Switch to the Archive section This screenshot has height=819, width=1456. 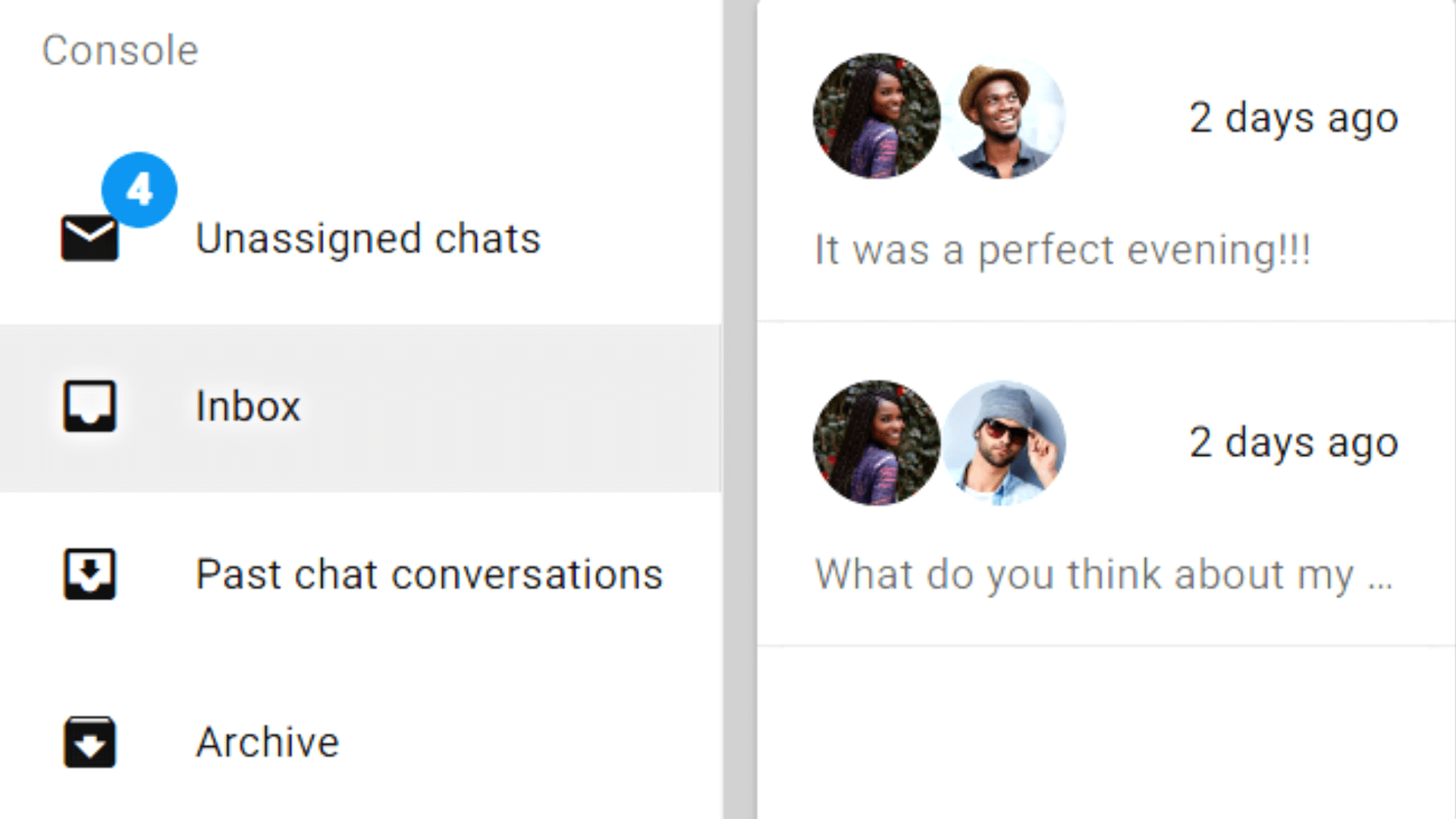pyautogui.click(x=267, y=742)
